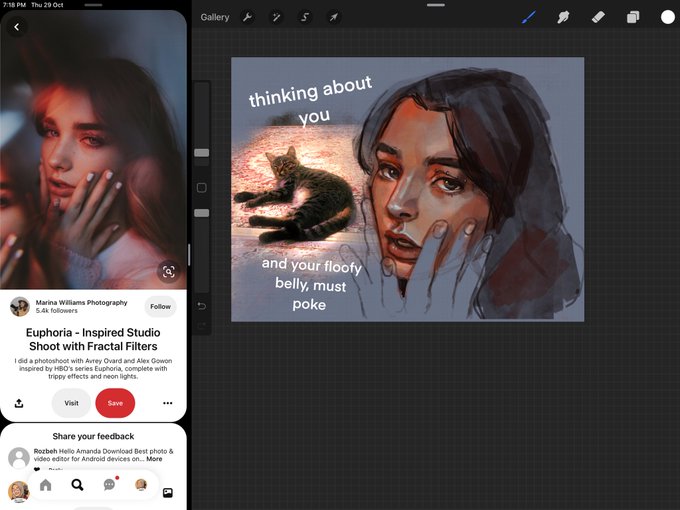Tap the user avatar beside the nav bar
The width and height of the screenshot is (680, 510).
[18, 491]
